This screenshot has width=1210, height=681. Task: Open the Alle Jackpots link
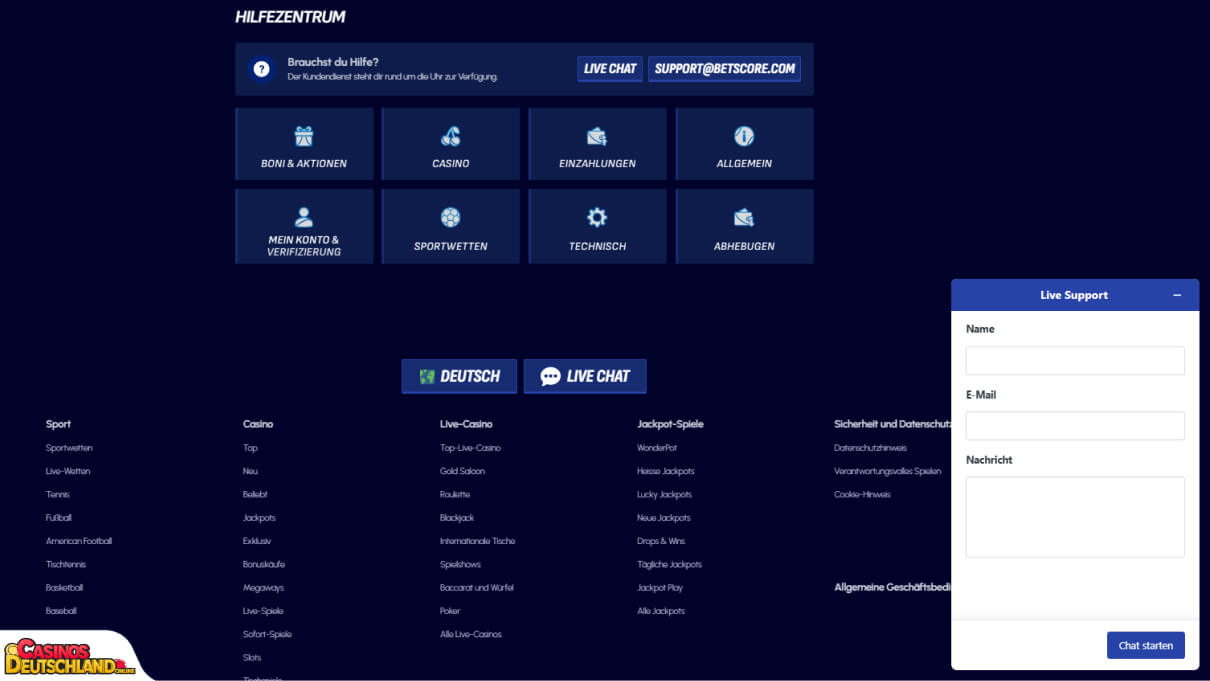pyautogui.click(x=661, y=611)
